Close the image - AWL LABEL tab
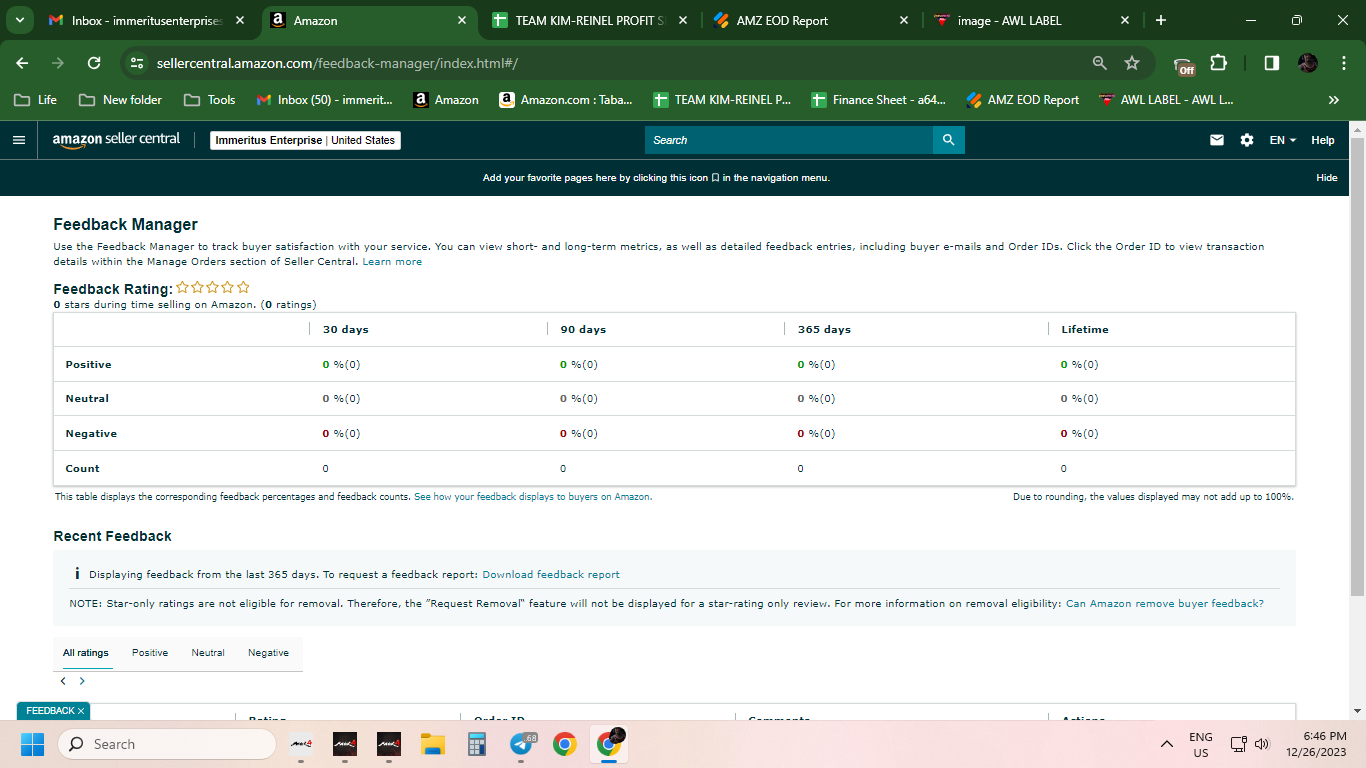 [1125, 20]
